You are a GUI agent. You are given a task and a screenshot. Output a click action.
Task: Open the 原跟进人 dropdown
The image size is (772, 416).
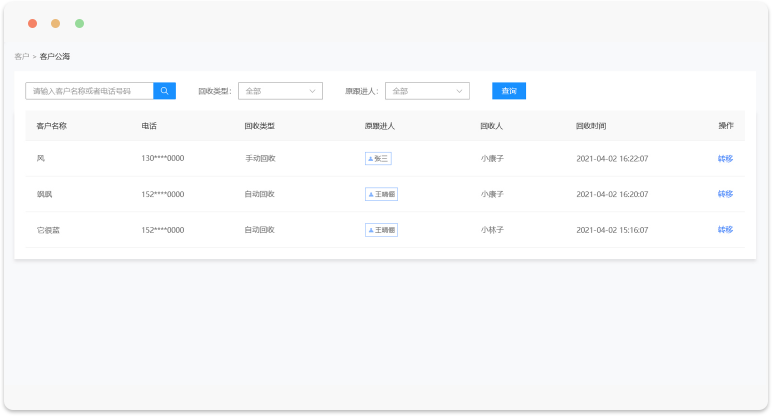(x=426, y=91)
